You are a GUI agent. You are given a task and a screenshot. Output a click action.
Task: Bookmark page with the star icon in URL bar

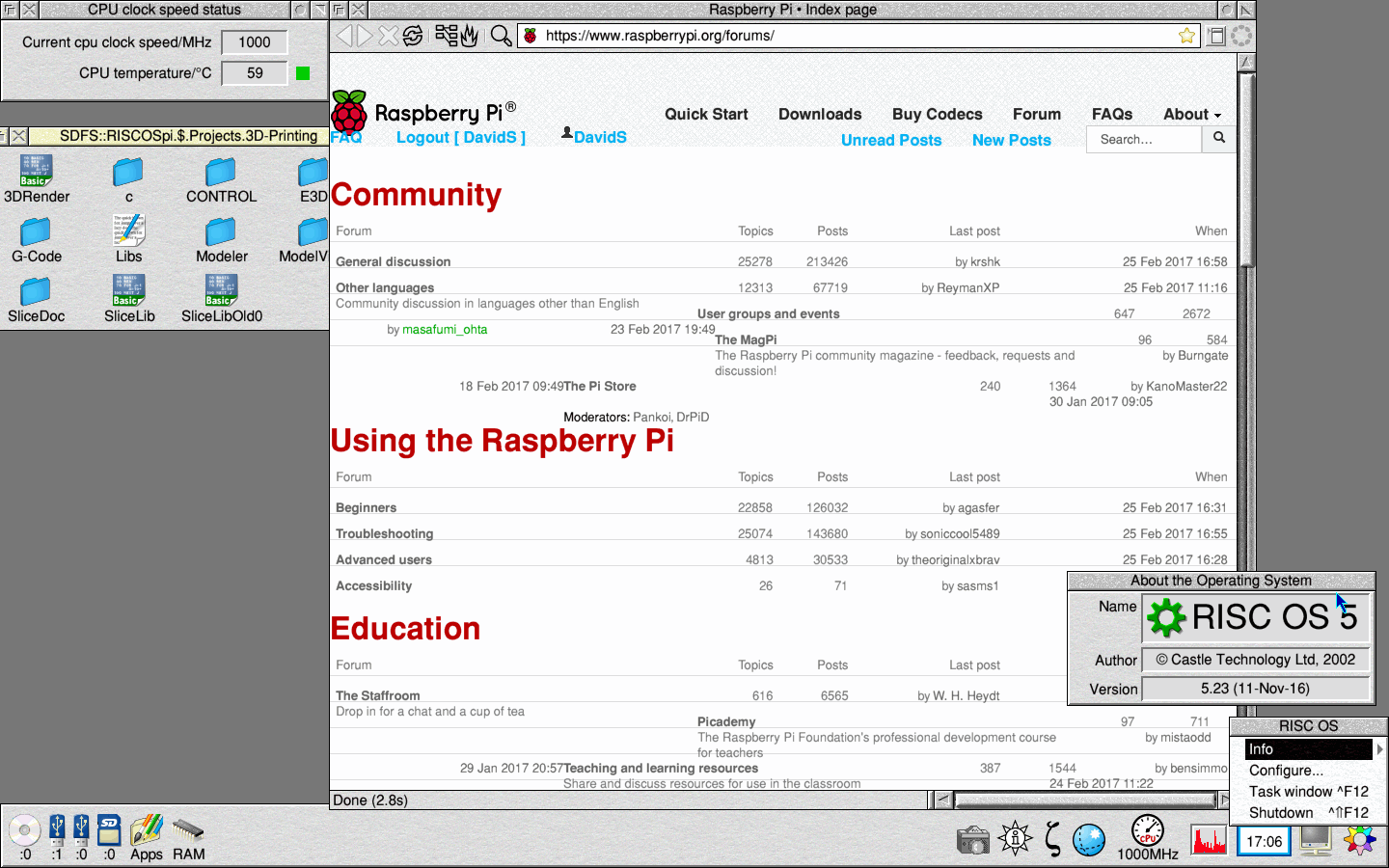1186,36
